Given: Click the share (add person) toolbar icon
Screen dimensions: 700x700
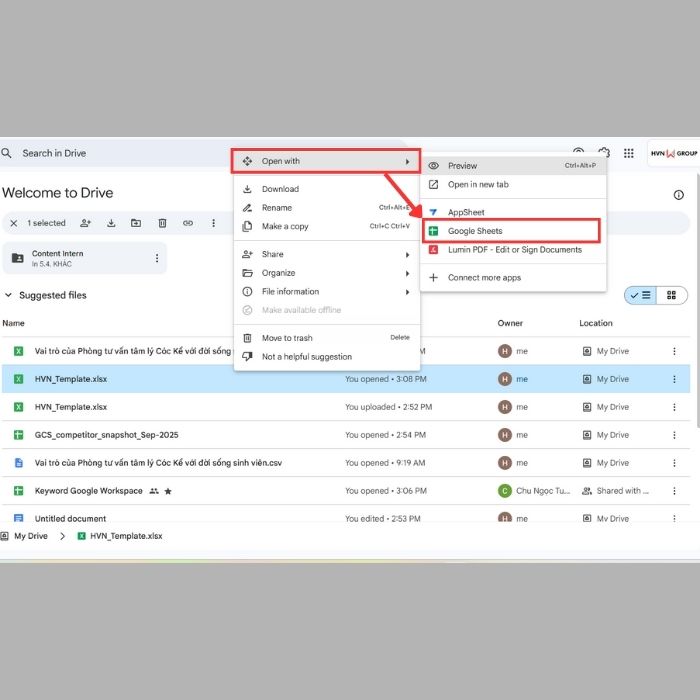Looking at the screenshot, I should 85,223.
